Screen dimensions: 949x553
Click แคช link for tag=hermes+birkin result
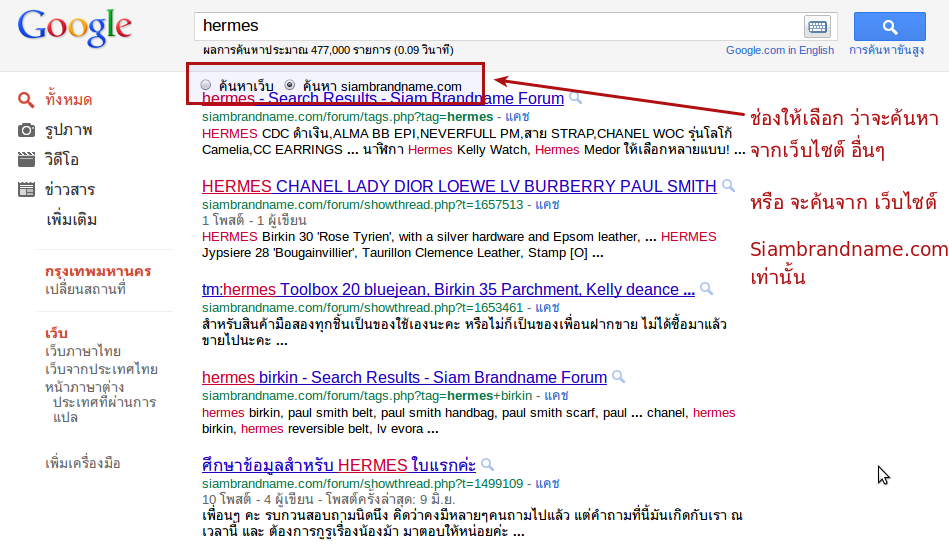[556, 396]
